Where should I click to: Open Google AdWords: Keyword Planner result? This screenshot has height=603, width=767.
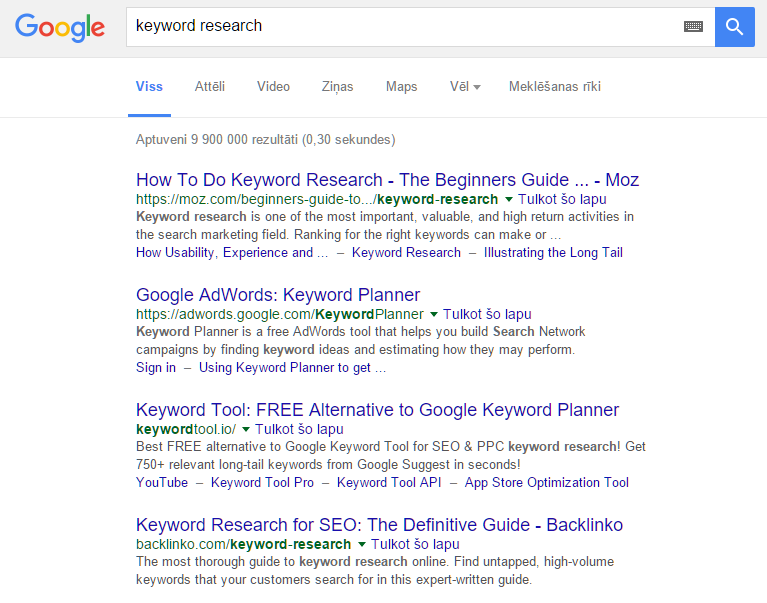pyautogui.click(x=278, y=295)
